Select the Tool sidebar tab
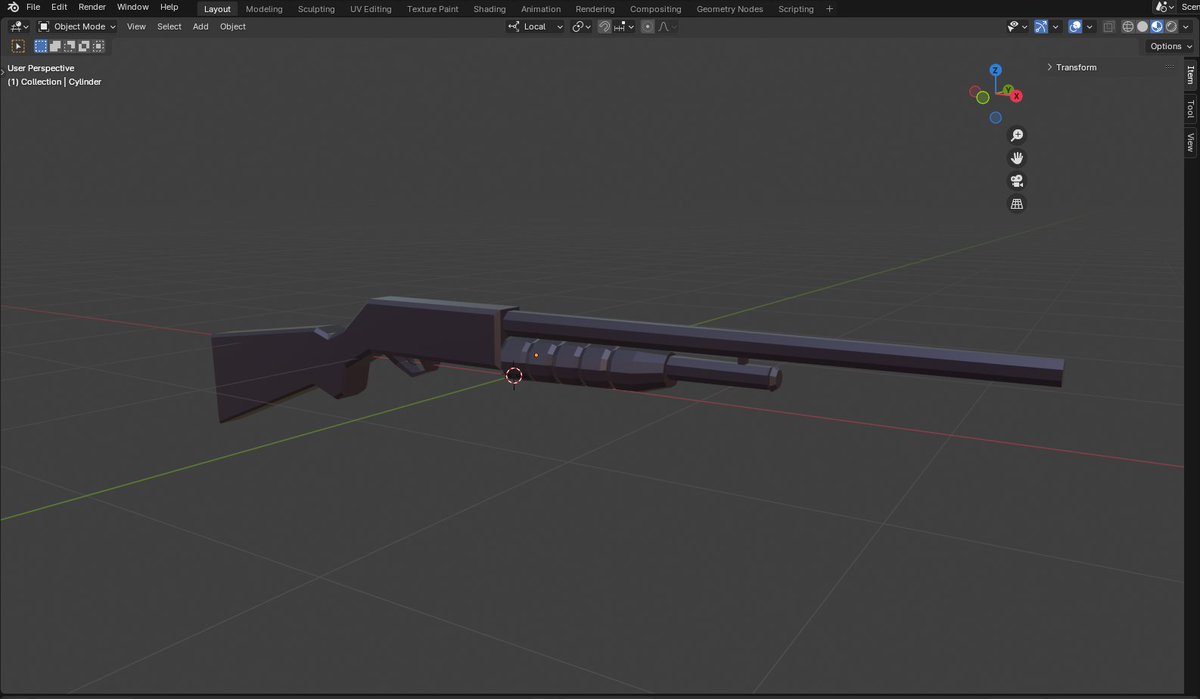The height and width of the screenshot is (699, 1200). tap(1190, 108)
